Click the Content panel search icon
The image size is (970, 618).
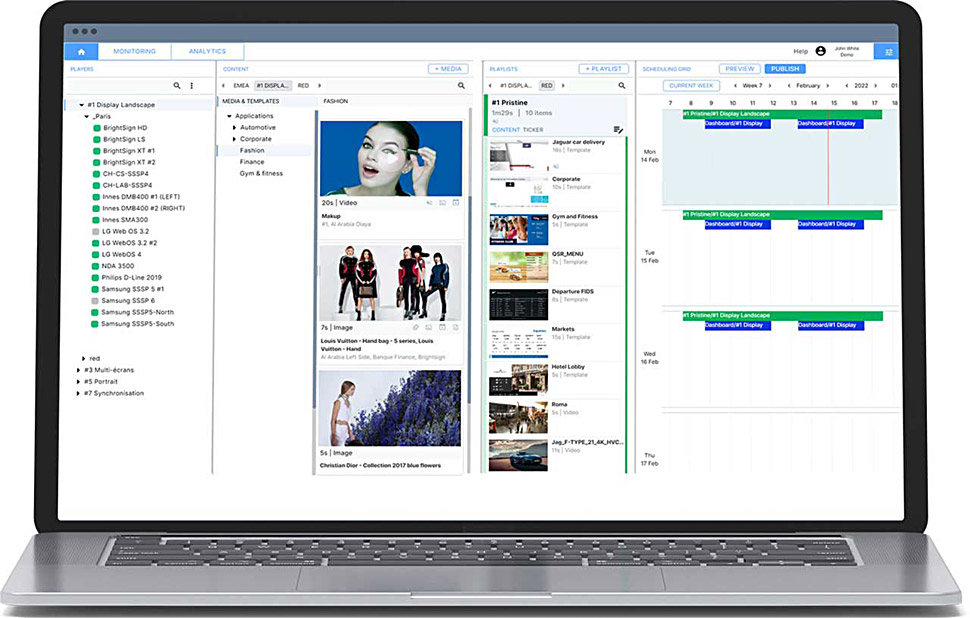[461, 86]
